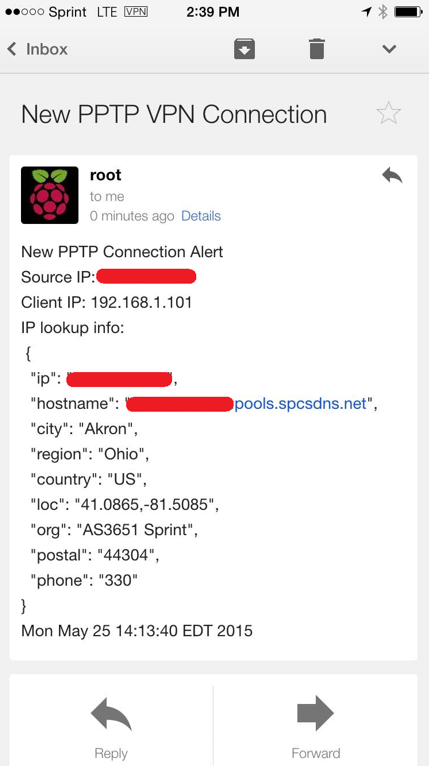Image resolution: width=431 pixels, height=767 pixels.
Task: Tap the VPN status indicator
Action: pyautogui.click(x=136, y=11)
